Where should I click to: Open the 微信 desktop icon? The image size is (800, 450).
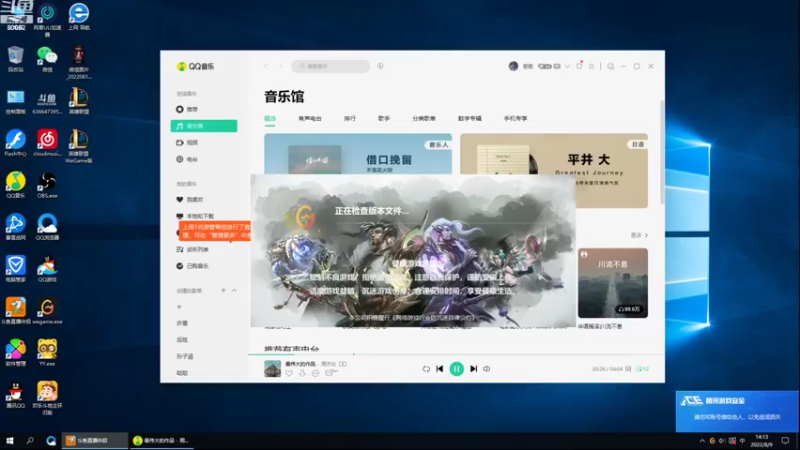point(47,59)
